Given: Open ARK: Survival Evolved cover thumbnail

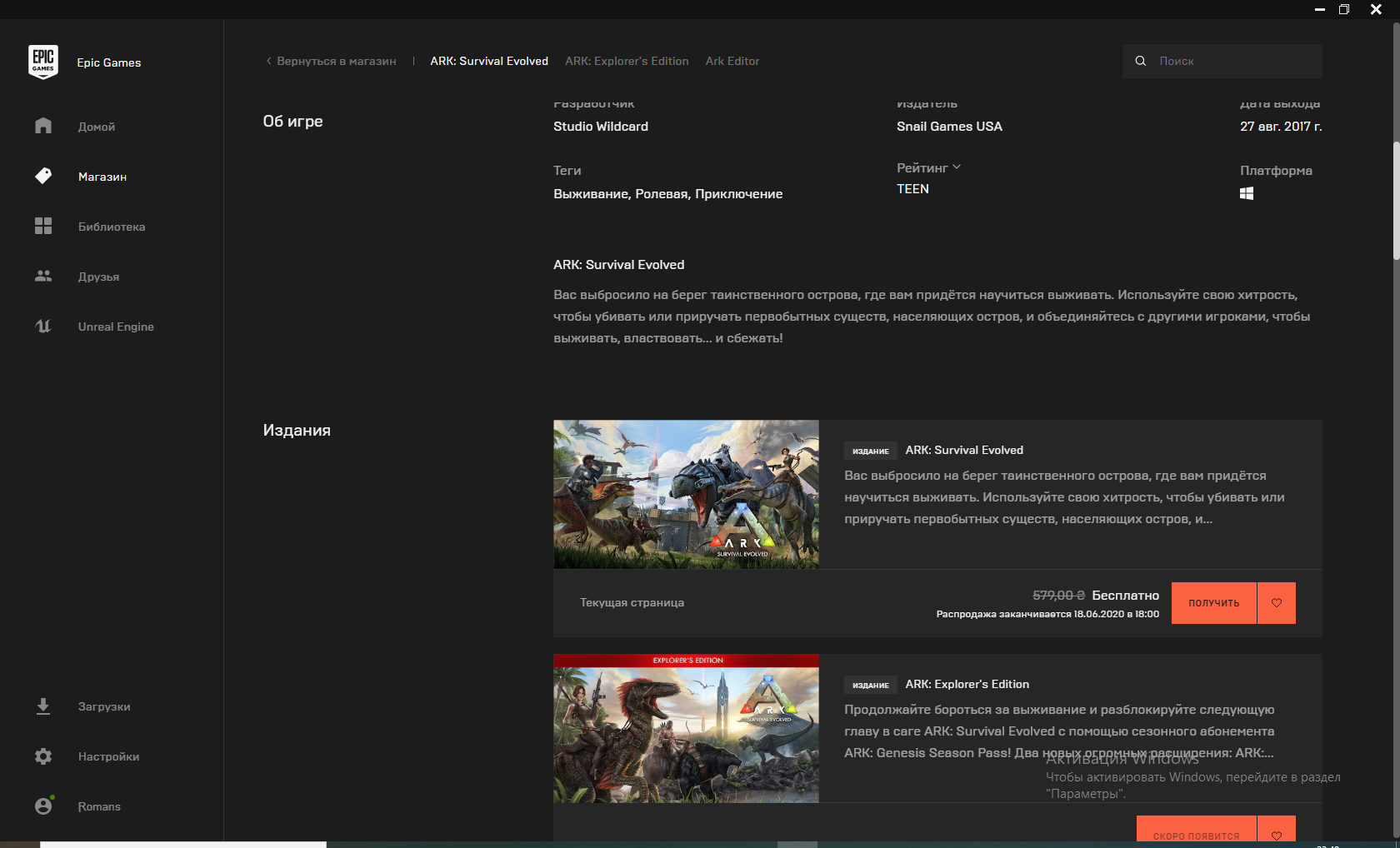Looking at the screenshot, I should tap(686, 494).
